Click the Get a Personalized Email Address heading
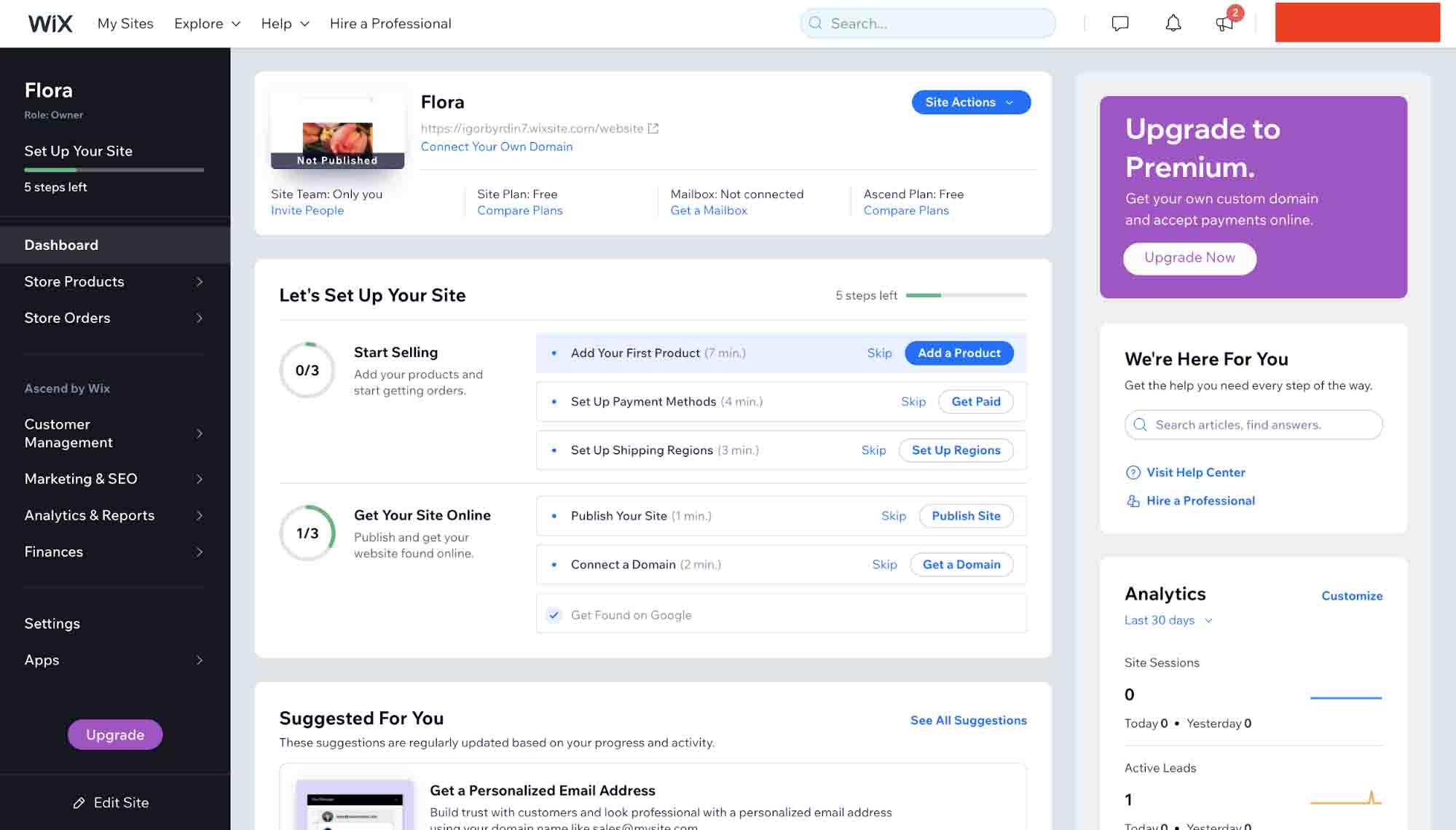This screenshot has height=830, width=1456. [x=542, y=791]
